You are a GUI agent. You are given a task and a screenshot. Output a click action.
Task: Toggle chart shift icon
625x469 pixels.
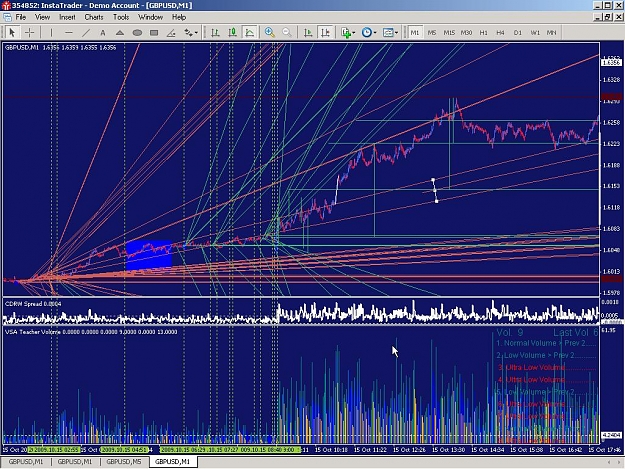325,33
